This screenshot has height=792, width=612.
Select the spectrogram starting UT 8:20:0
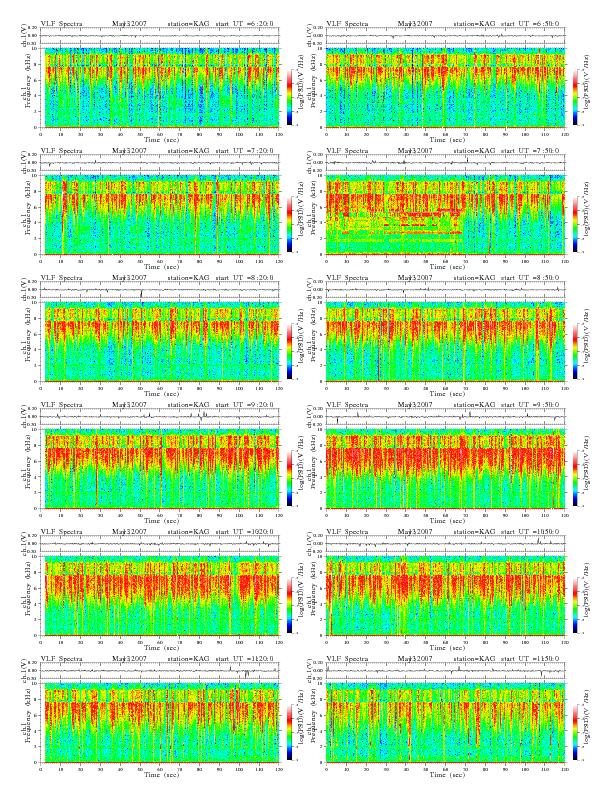pos(160,341)
